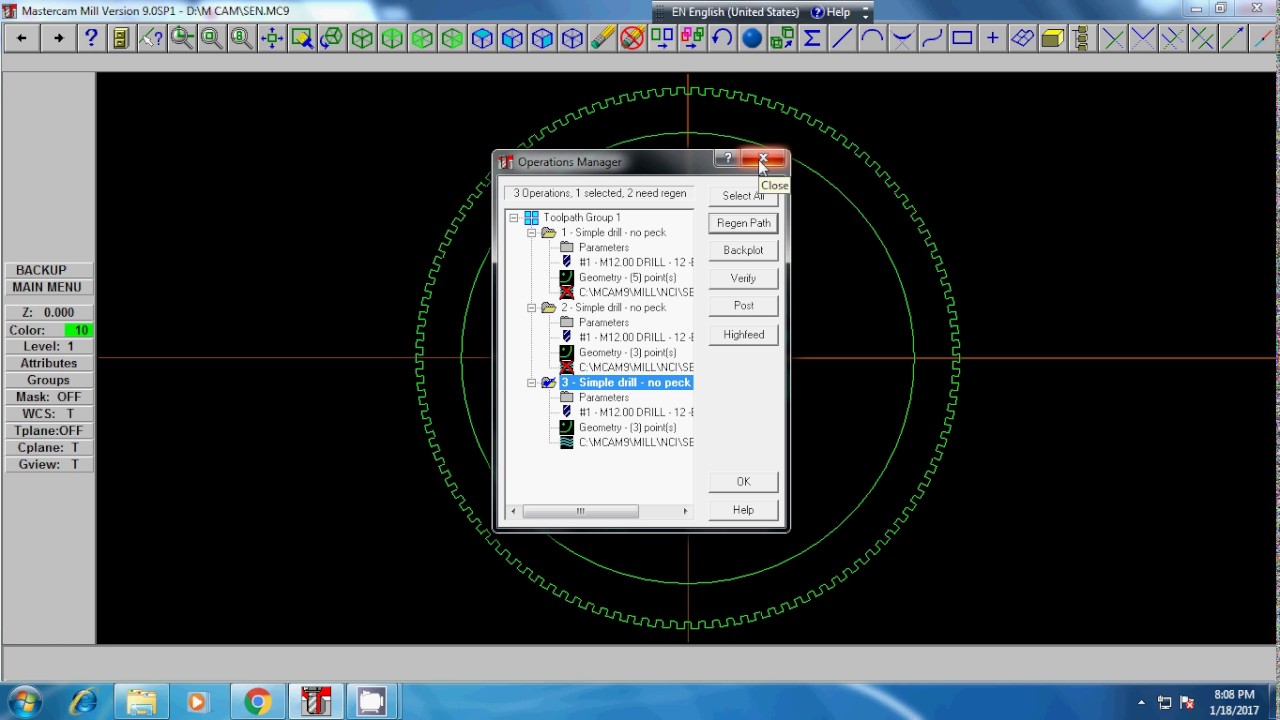Screen dimensions: 1280x720
Task: Click the Select All button
Action: (743, 196)
